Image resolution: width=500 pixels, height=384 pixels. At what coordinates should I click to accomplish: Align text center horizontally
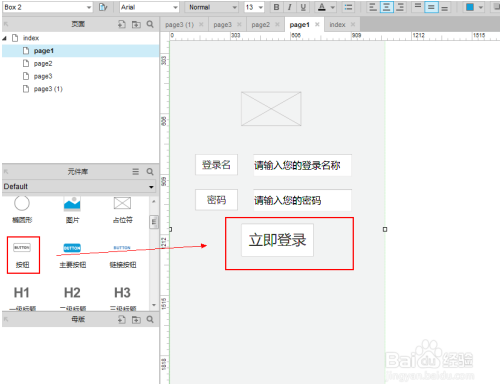click(x=386, y=7)
